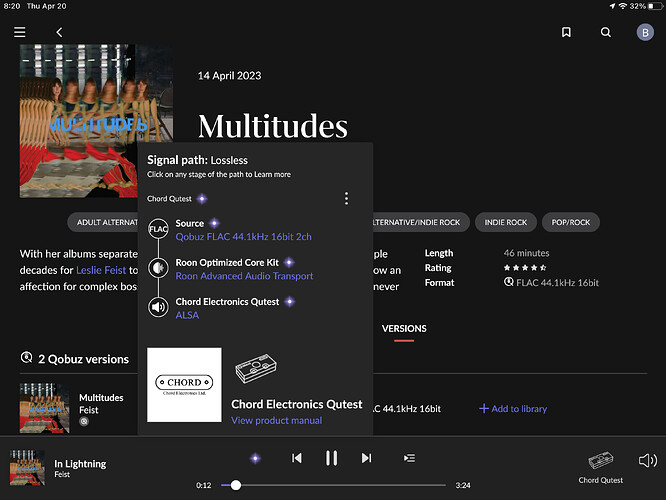666x500 pixels.
Task: Open profile avatar labeled B
Action: 645,32
